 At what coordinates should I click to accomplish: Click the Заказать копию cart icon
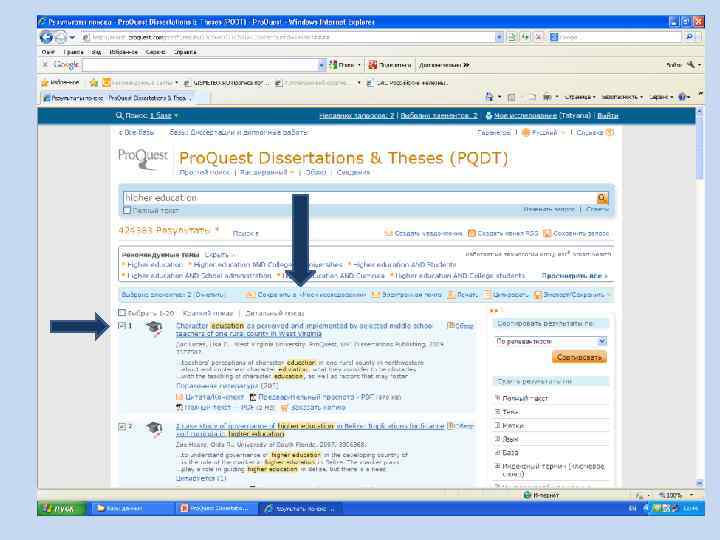coord(285,408)
